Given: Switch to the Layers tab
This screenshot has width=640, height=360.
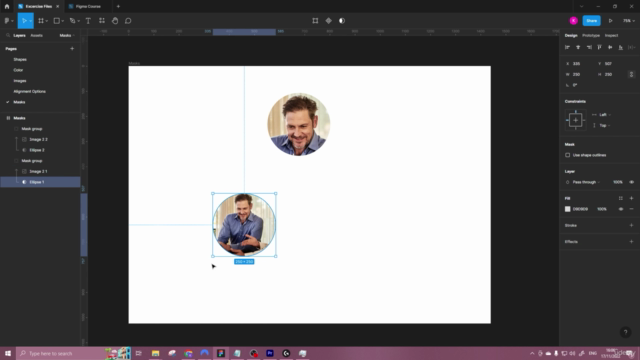Looking at the screenshot, I should coord(19,36).
